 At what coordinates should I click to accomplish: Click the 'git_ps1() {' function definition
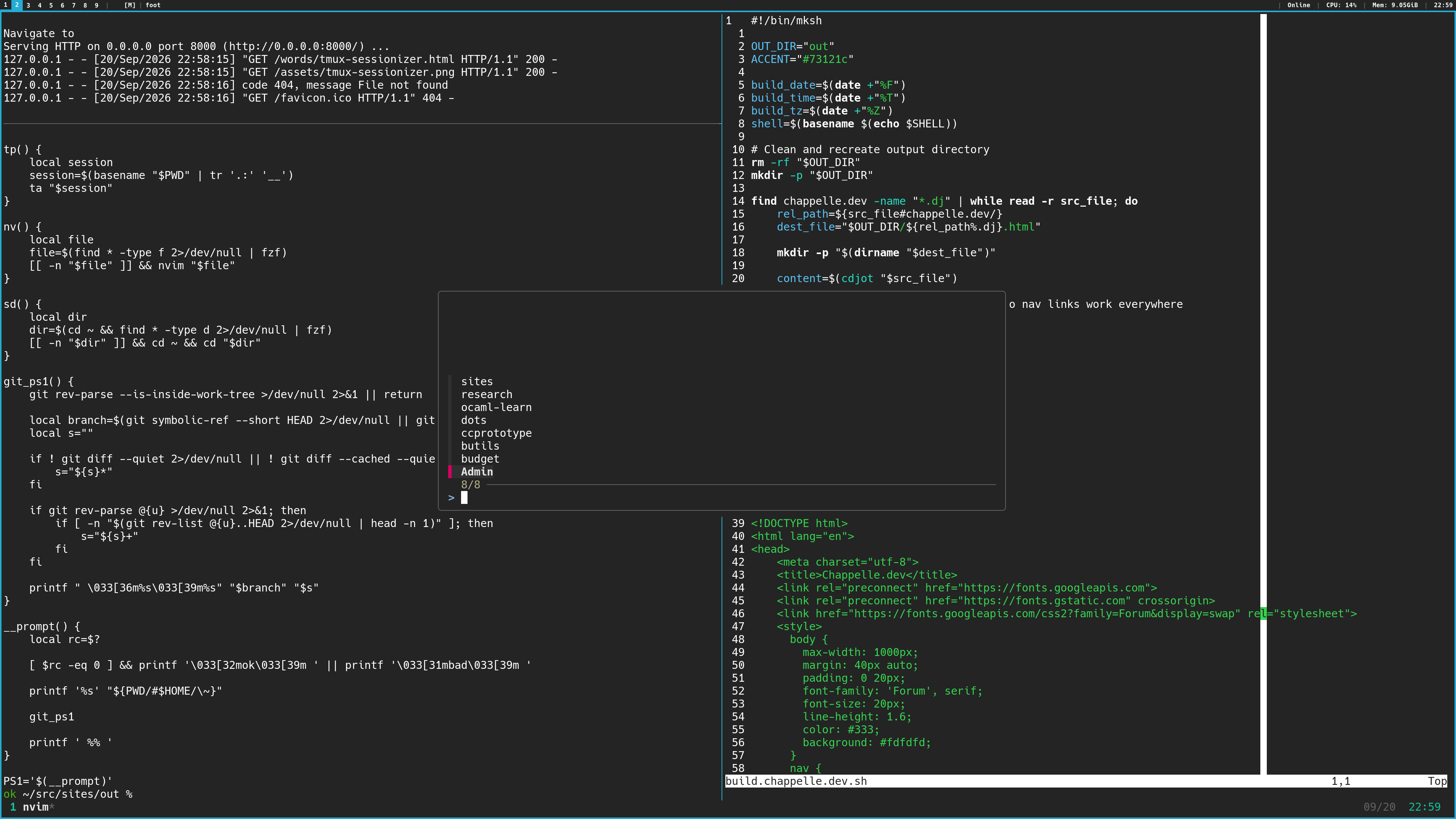tap(38, 381)
